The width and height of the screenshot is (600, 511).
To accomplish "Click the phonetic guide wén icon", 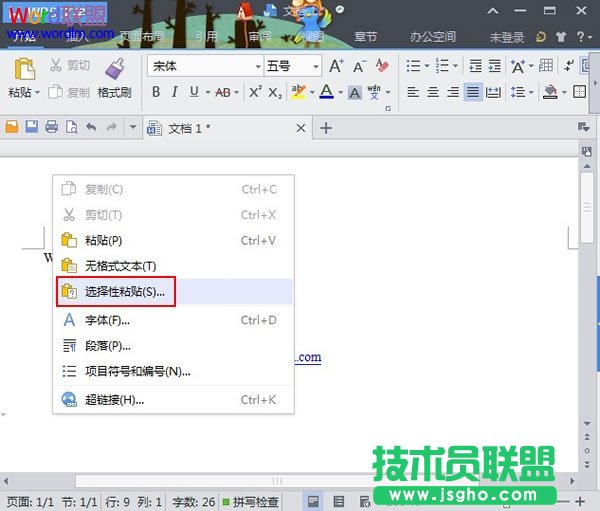I will [373, 92].
